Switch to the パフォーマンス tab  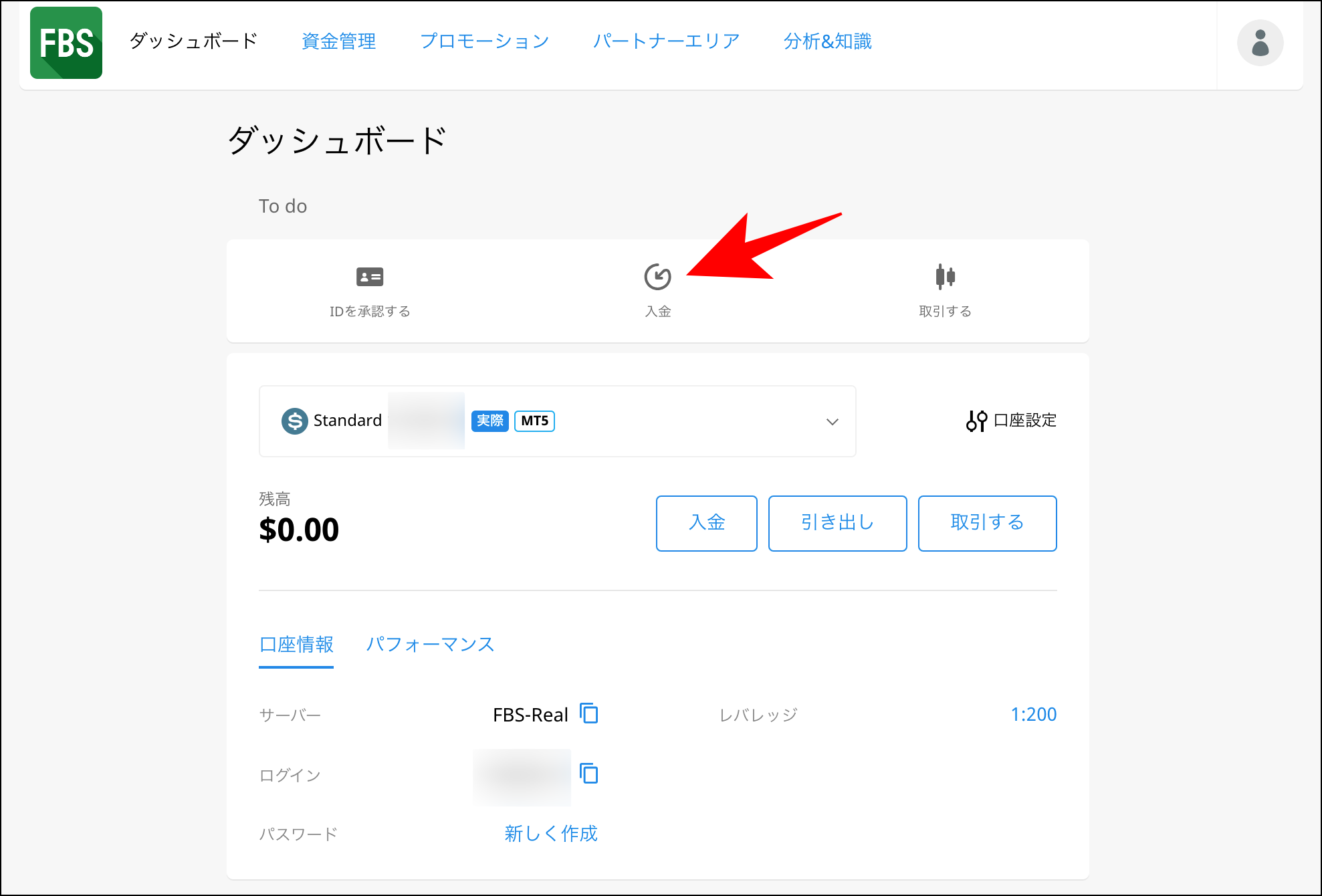pyautogui.click(x=430, y=644)
